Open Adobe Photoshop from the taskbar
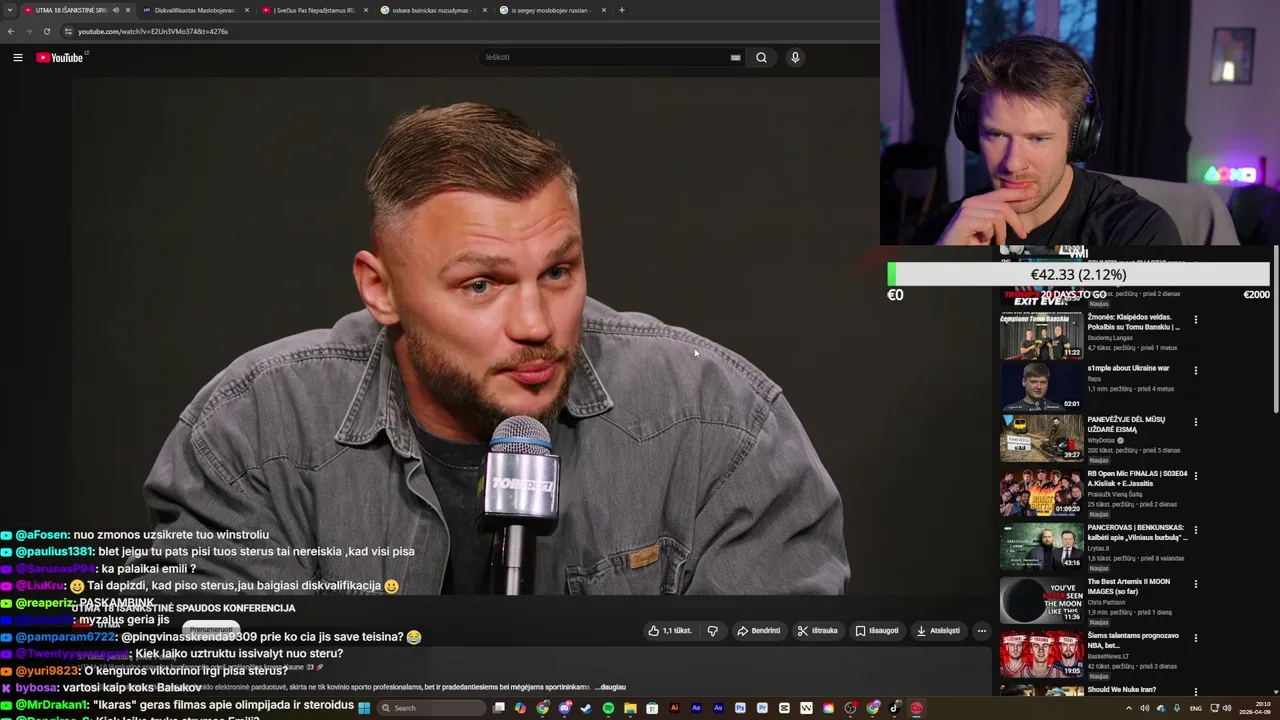Image resolution: width=1280 pixels, height=720 pixels. click(x=740, y=708)
